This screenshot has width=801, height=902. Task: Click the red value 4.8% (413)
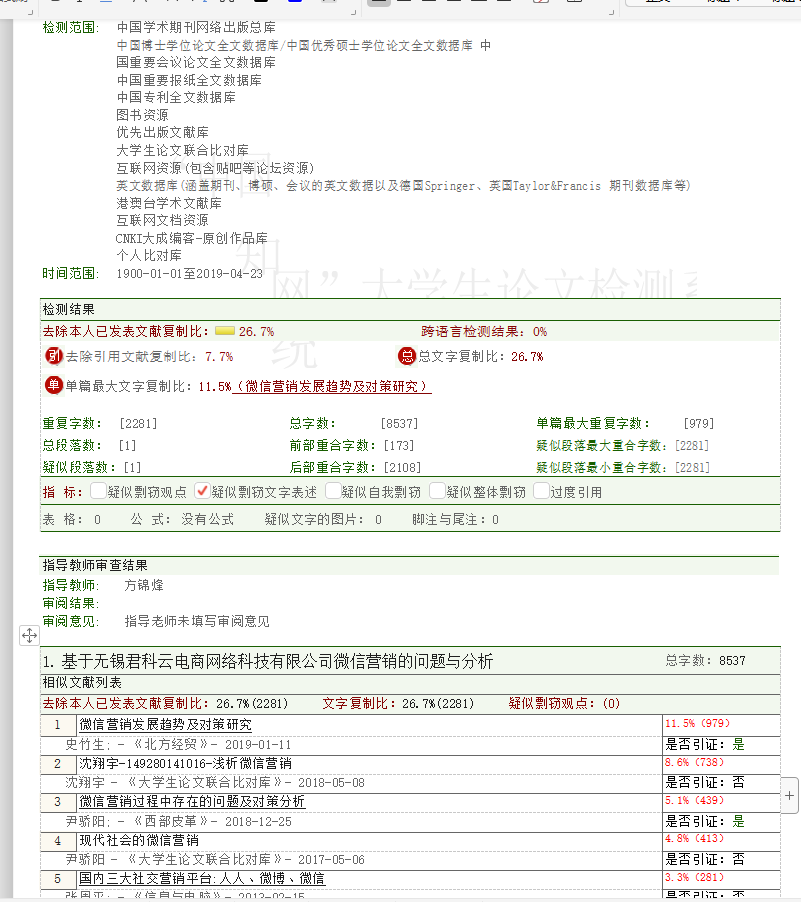pos(695,839)
